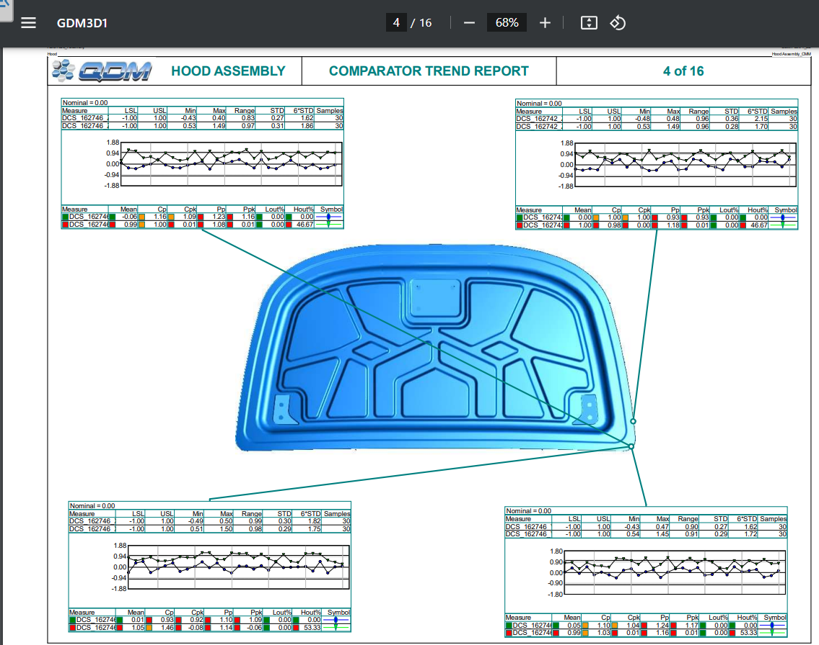Image resolution: width=819 pixels, height=645 pixels.
Task: Click the 68% zoom level field
Action: tap(507, 23)
